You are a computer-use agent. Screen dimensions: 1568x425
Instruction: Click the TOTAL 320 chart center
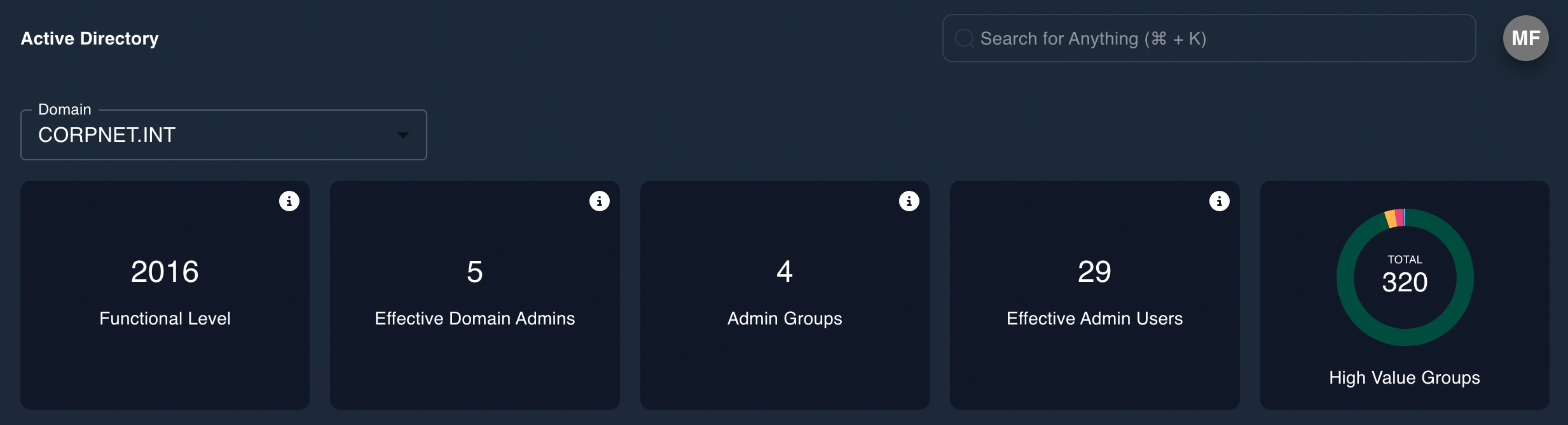click(x=1405, y=277)
